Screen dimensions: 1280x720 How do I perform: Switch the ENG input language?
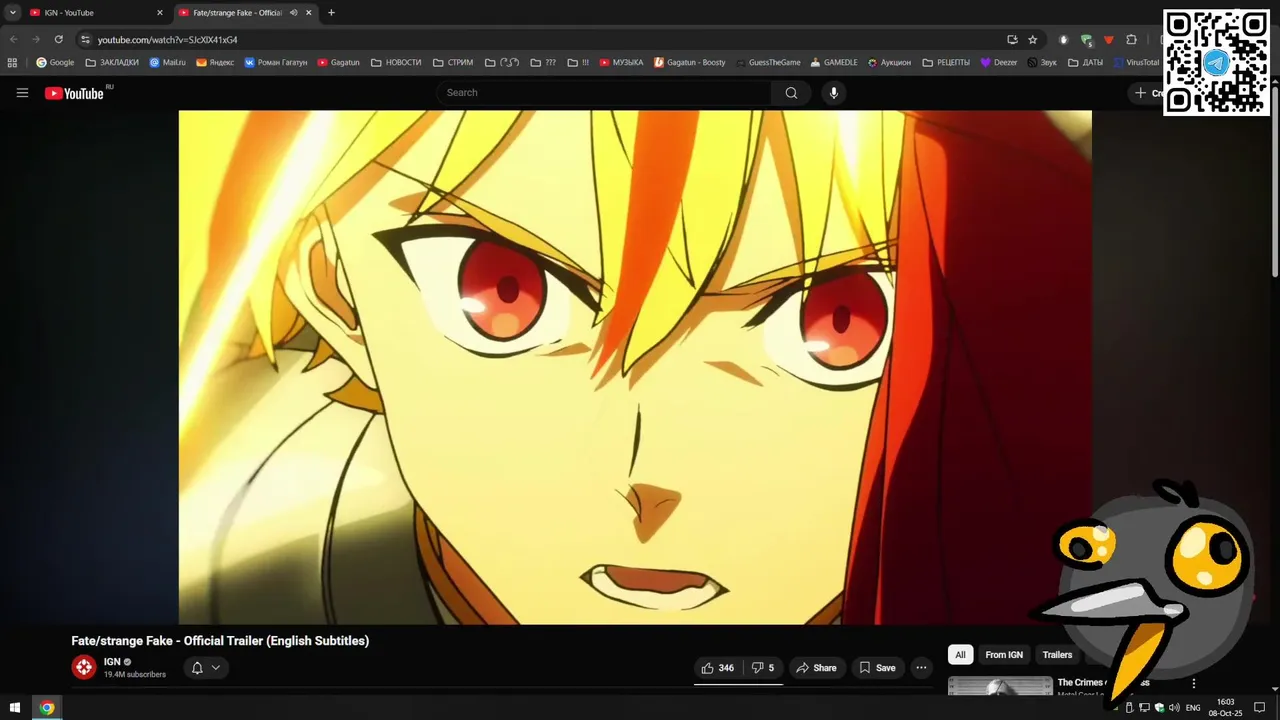point(1193,708)
